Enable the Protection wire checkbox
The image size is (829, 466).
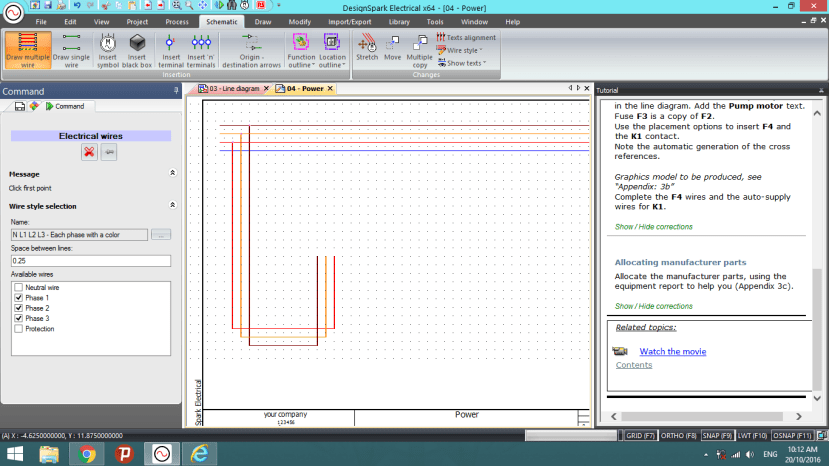click(x=19, y=328)
